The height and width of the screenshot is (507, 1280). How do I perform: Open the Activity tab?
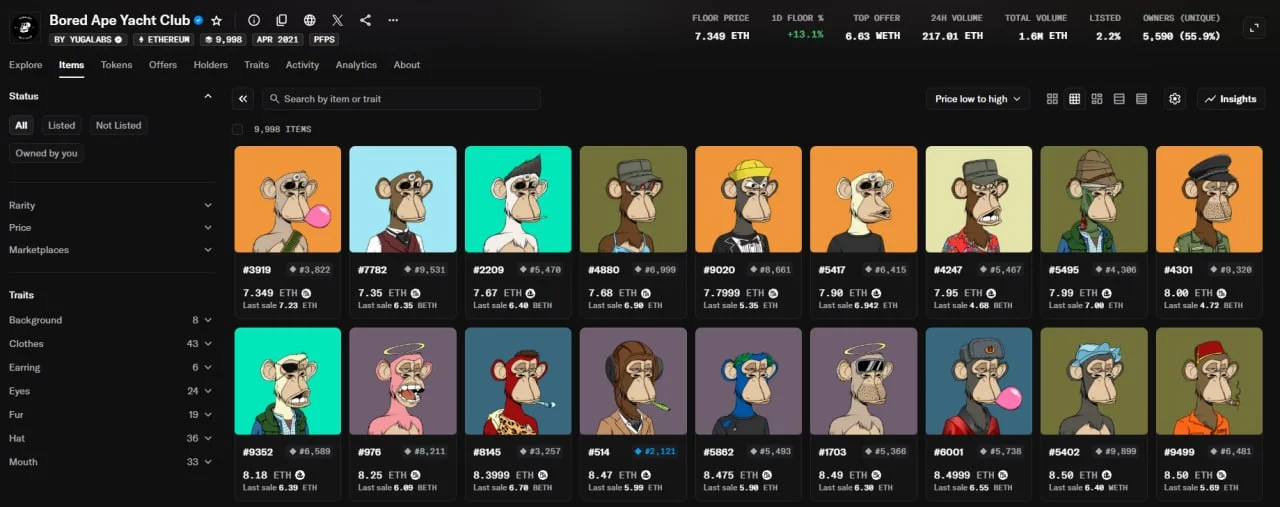[302, 65]
